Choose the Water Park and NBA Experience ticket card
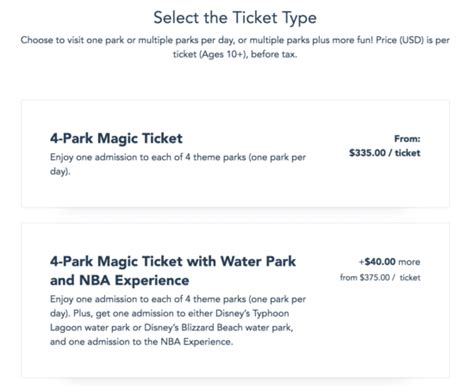 pyautogui.click(x=235, y=300)
